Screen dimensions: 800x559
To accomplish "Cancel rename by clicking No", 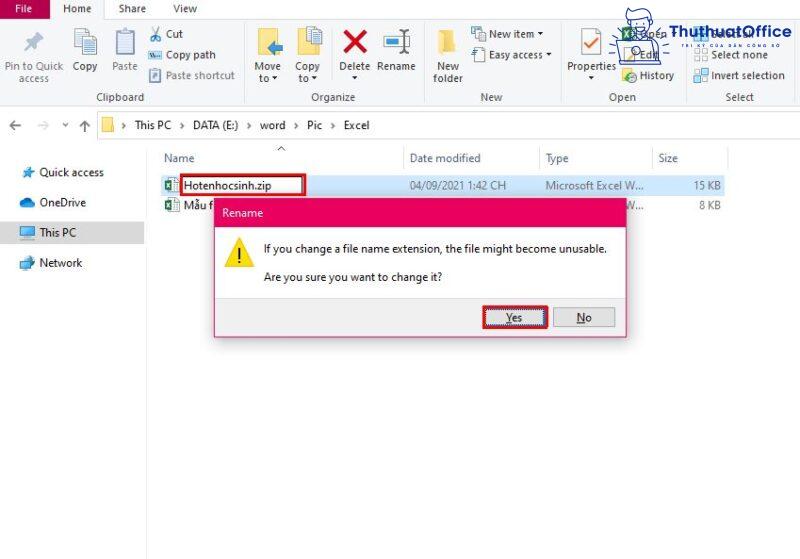I will pos(584,317).
